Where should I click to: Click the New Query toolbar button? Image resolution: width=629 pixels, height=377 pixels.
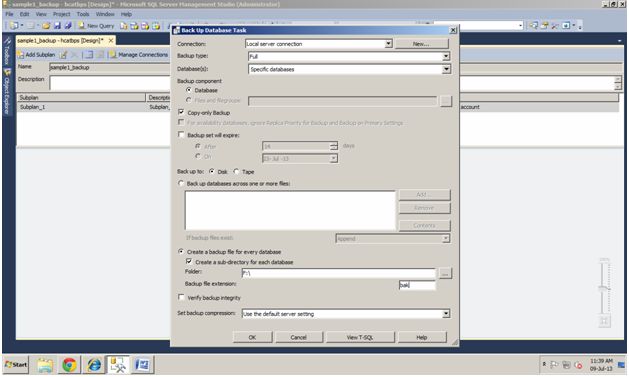click(x=96, y=26)
